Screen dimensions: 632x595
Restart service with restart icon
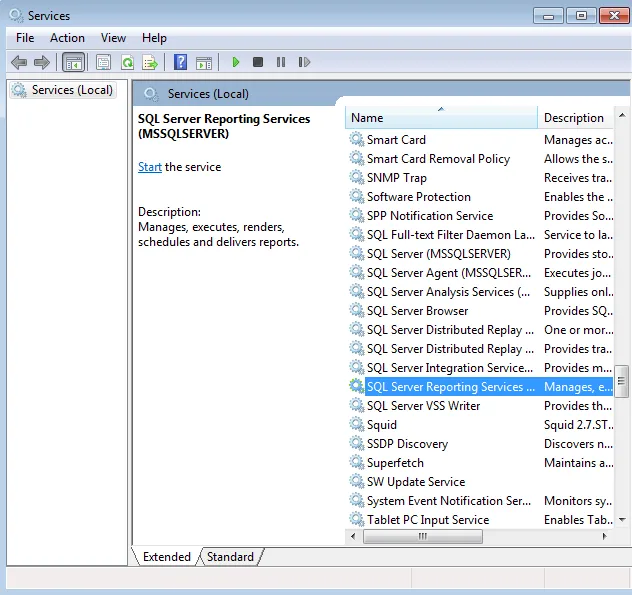coord(304,62)
